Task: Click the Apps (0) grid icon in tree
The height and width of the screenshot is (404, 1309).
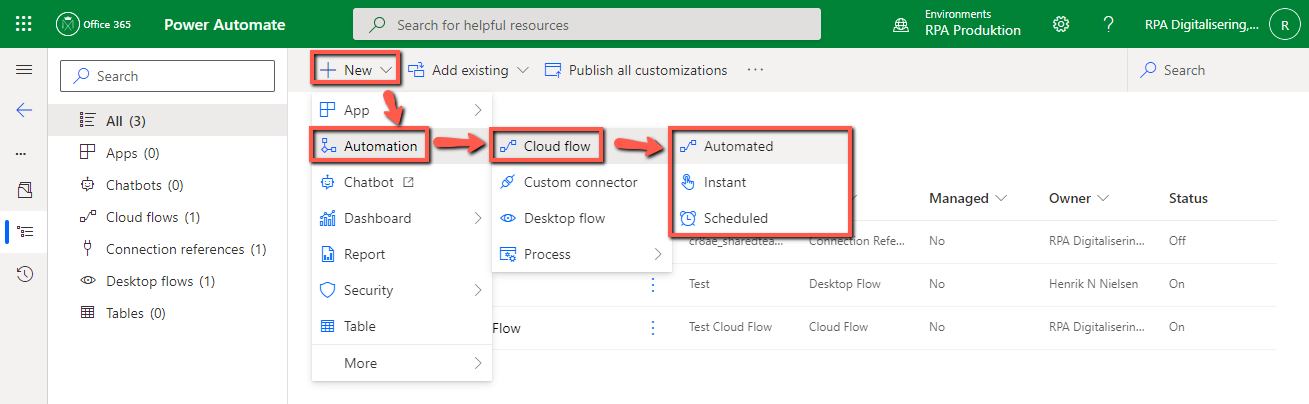Action: (x=87, y=153)
